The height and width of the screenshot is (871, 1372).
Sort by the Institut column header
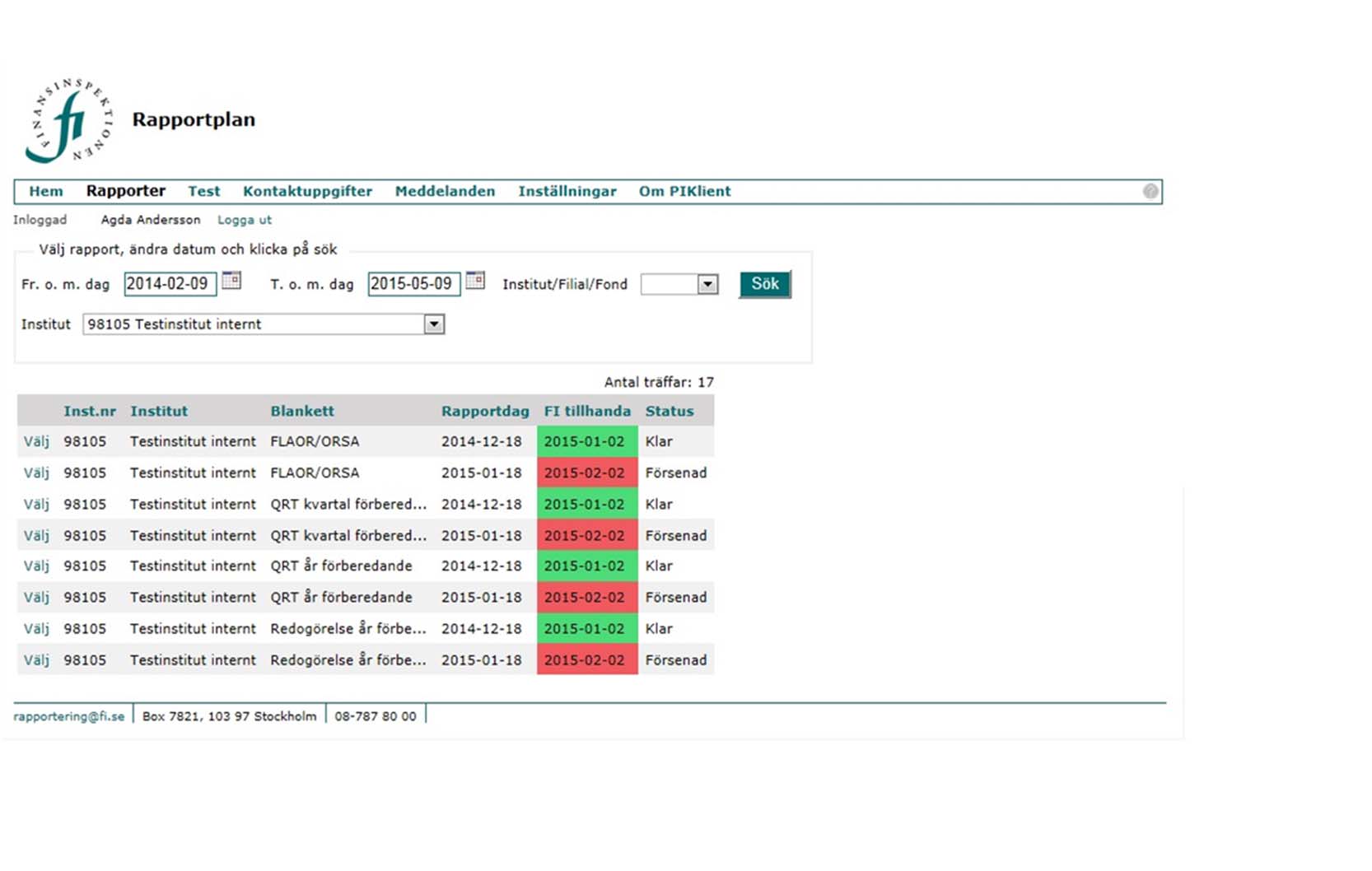coord(159,411)
